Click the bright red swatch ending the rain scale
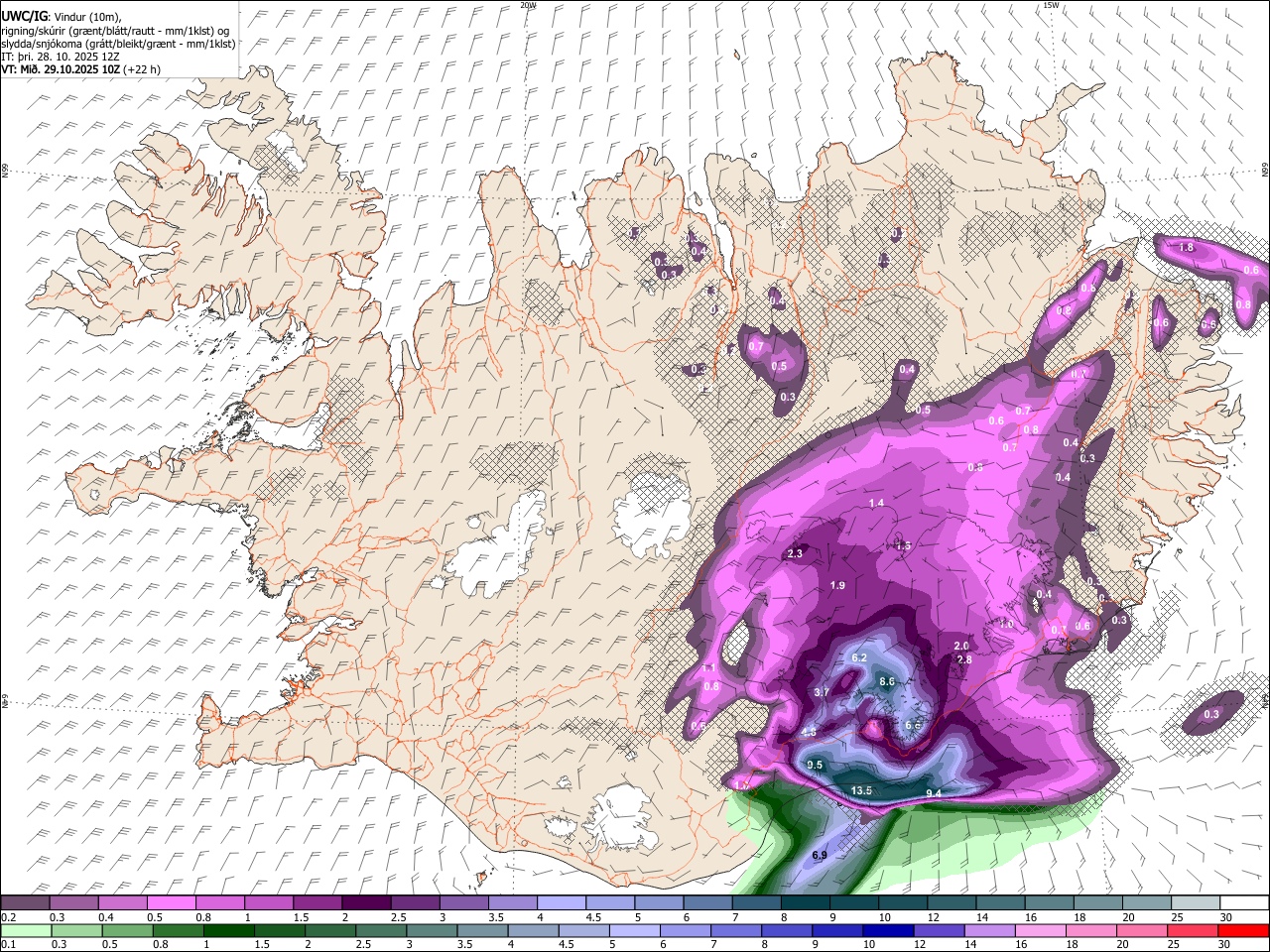The width and height of the screenshot is (1270, 952). tap(1243, 930)
